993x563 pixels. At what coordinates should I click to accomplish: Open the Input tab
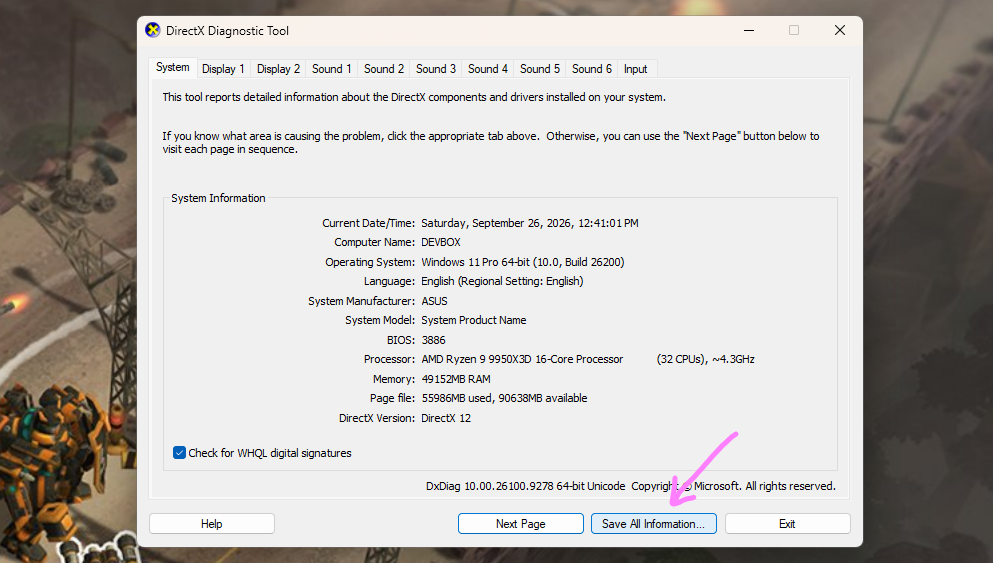635,69
